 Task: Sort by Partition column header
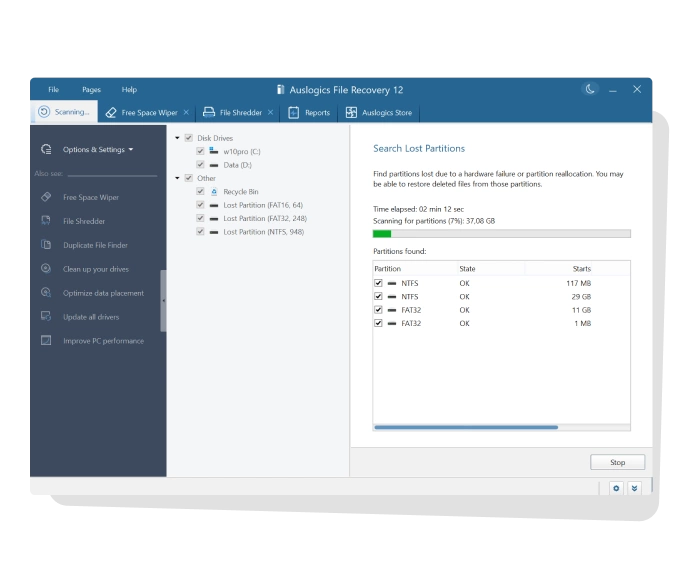(416, 268)
